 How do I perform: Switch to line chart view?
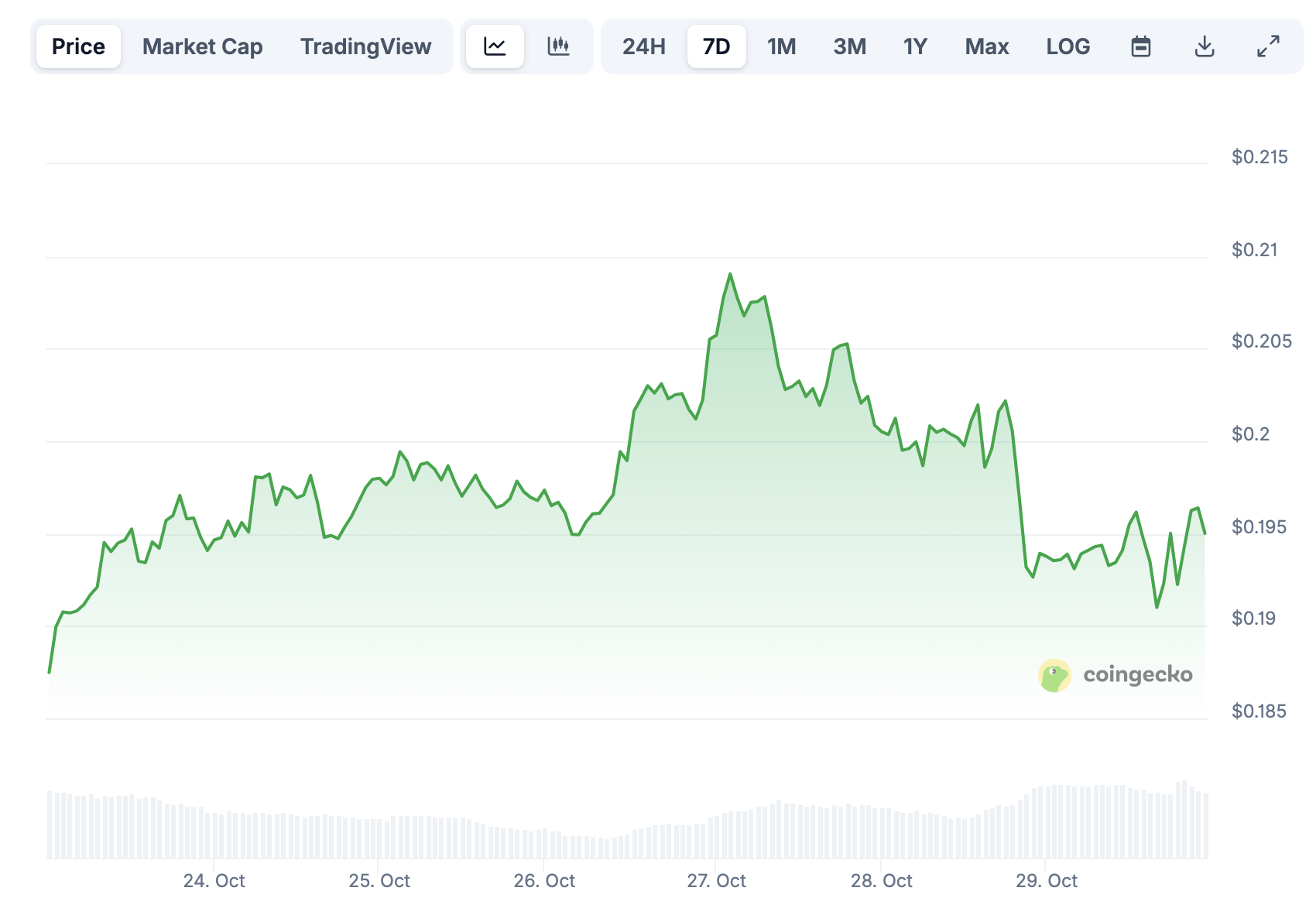coord(495,46)
